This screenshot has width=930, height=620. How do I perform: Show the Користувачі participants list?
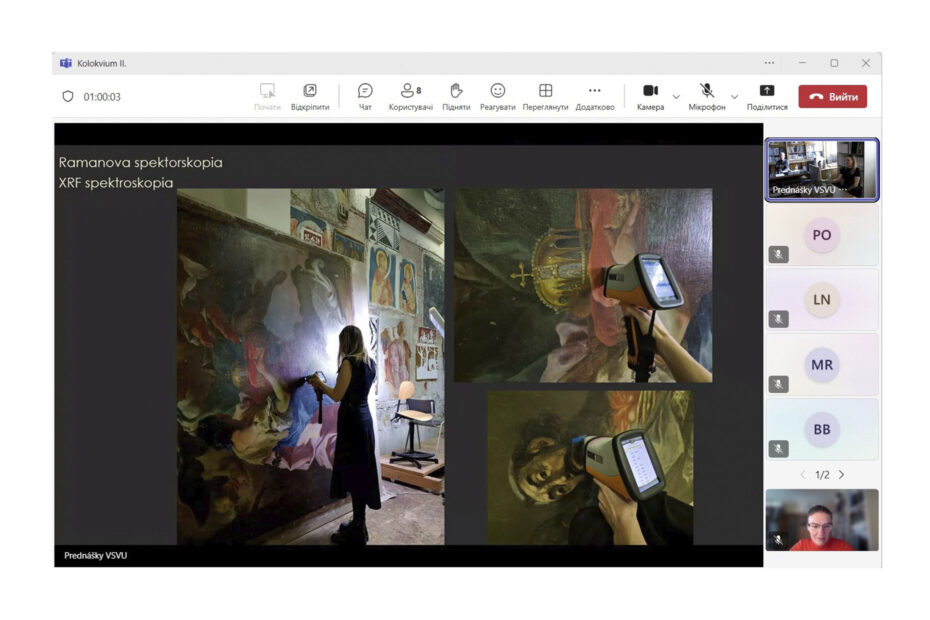tap(410, 97)
